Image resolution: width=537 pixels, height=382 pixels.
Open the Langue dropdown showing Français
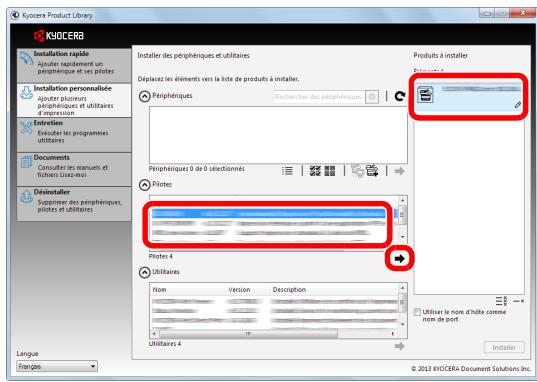pyautogui.click(x=57, y=366)
